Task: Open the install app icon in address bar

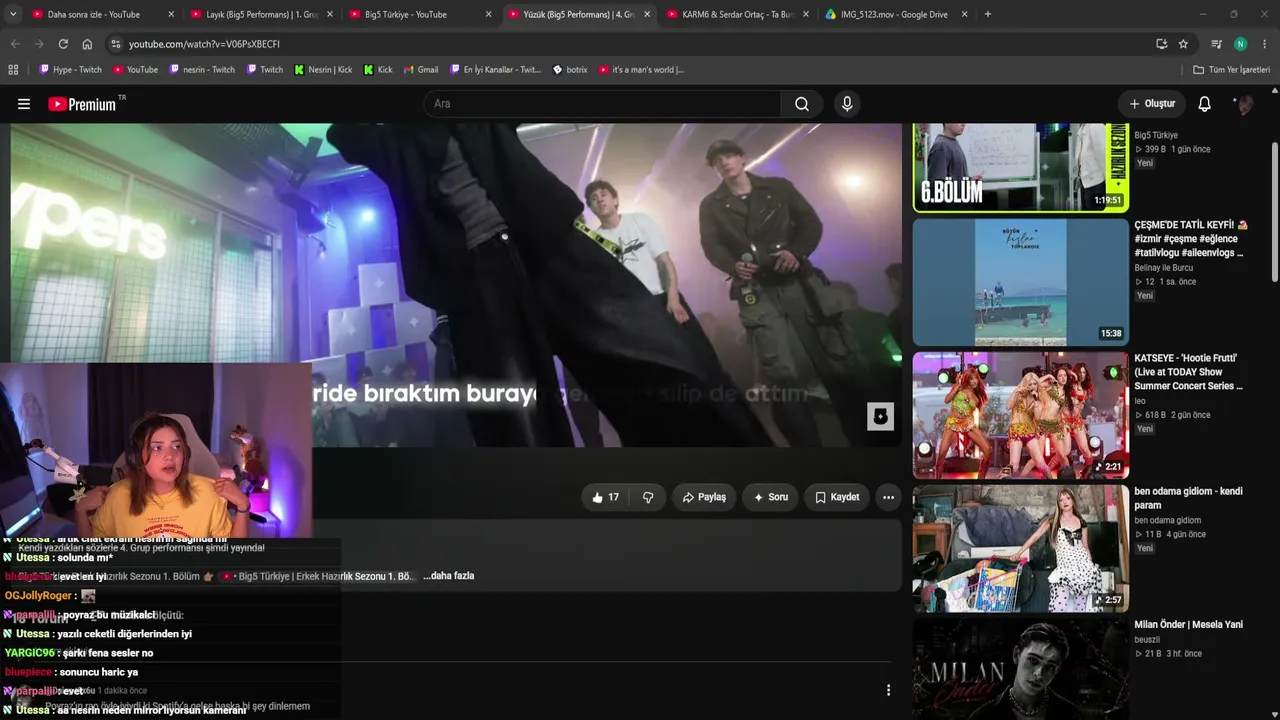Action: point(1161,44)
